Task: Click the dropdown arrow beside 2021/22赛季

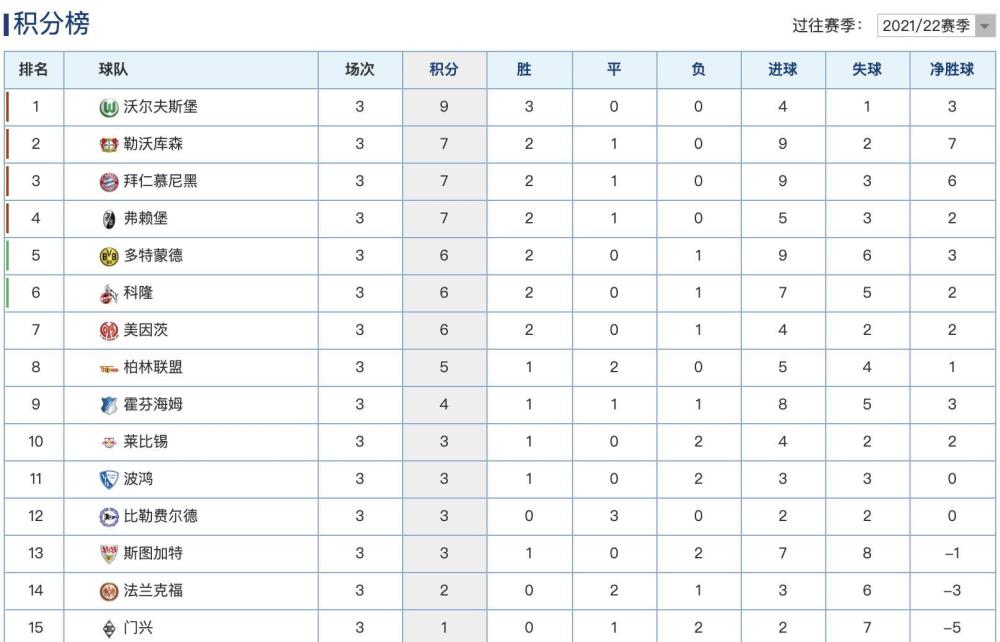Action: (985, 26)
